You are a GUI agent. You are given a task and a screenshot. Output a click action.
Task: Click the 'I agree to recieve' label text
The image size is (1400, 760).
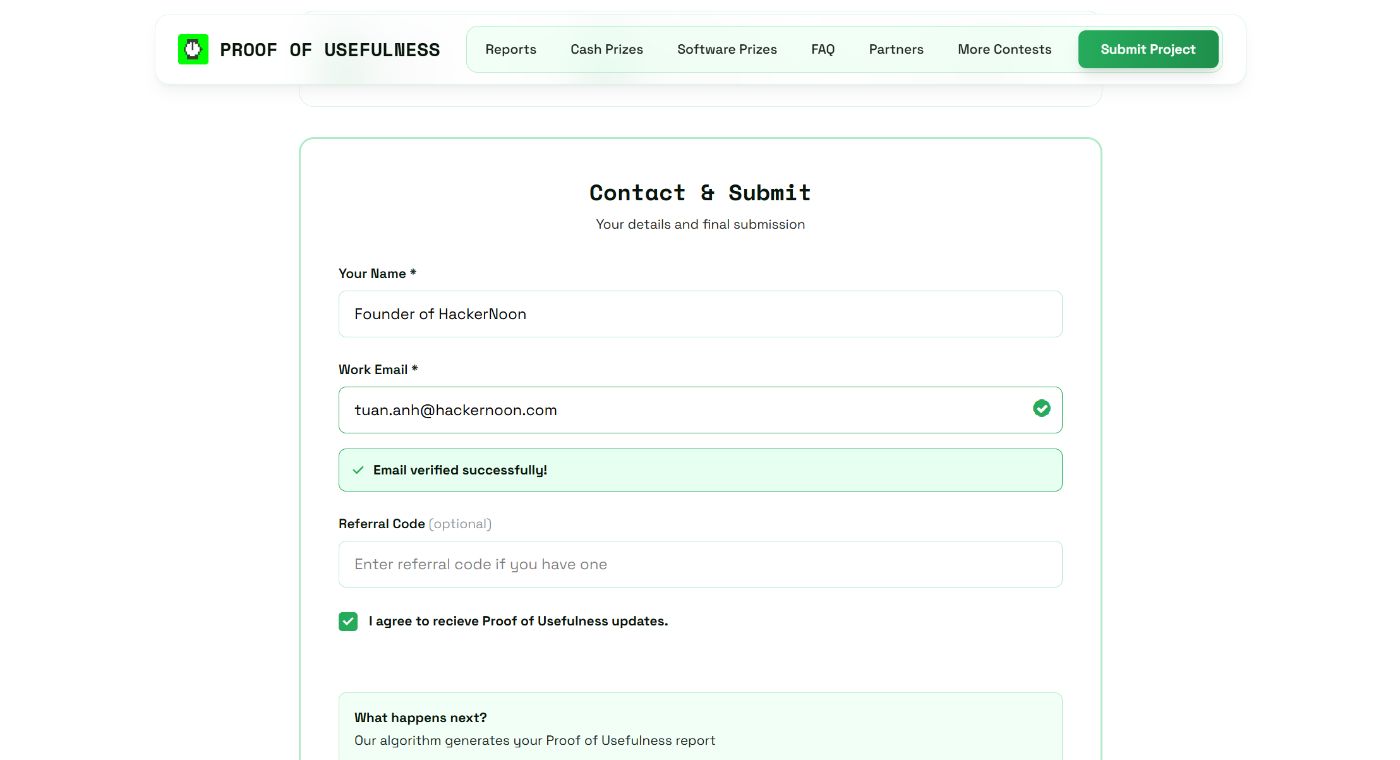point(518,621)
